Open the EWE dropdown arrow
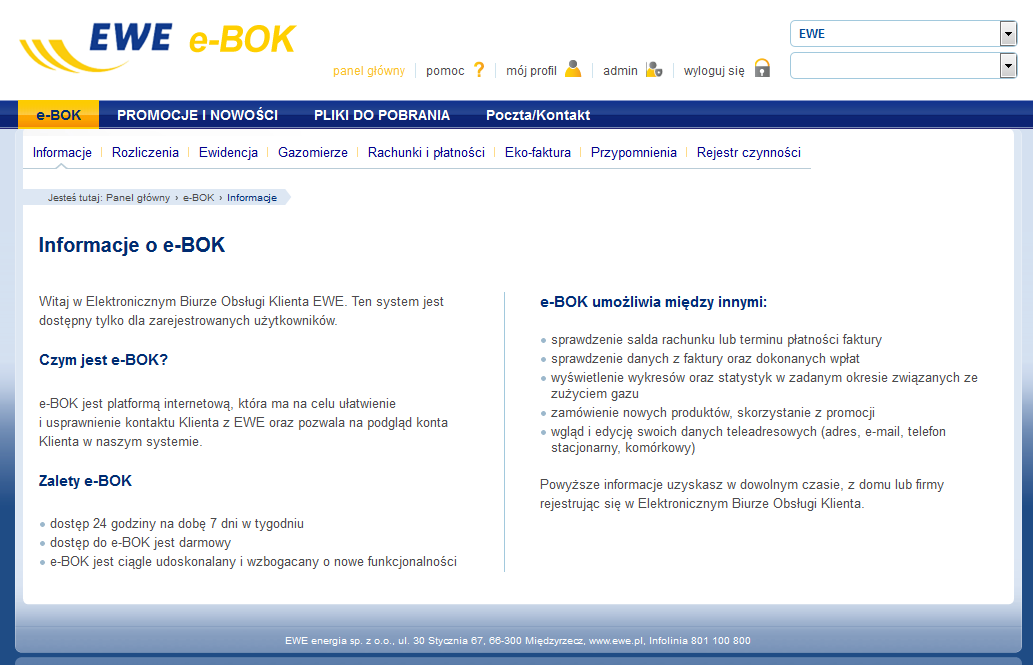The width and height of the screenshot is (1033, 665). click(1008, 34)
